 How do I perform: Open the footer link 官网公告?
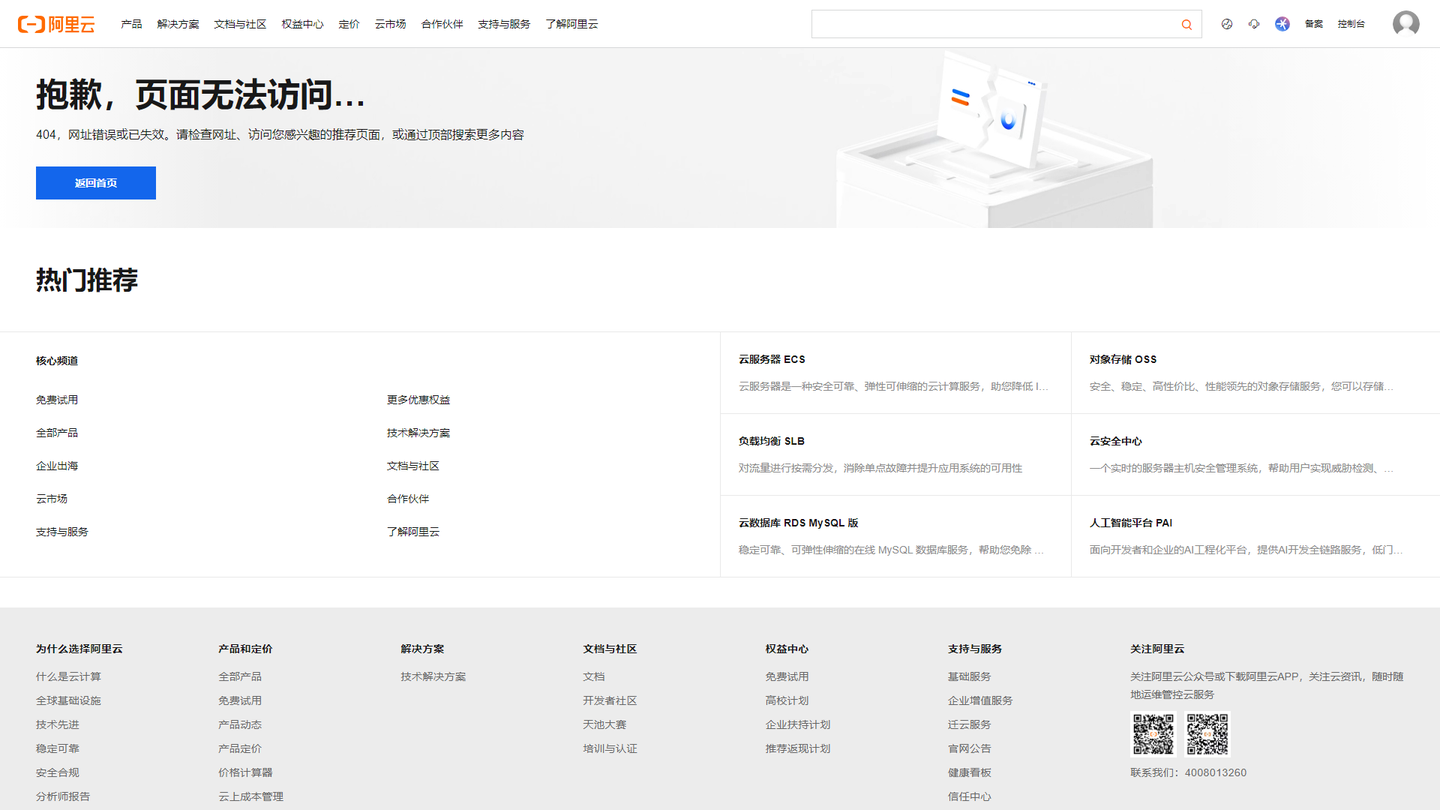point(970,749)
